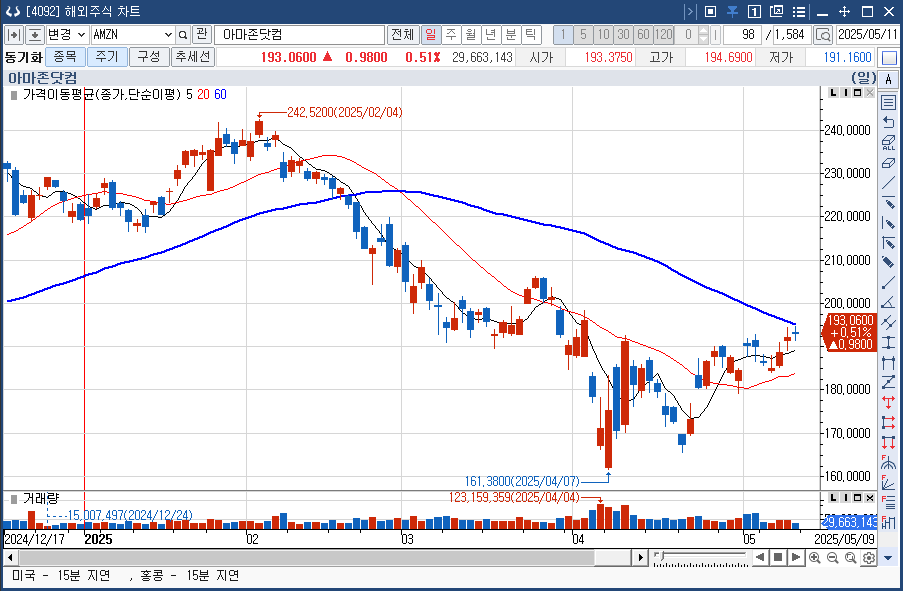Click the 관 watchlist button
Screen dimensions: 903x591
coord(201,34)
